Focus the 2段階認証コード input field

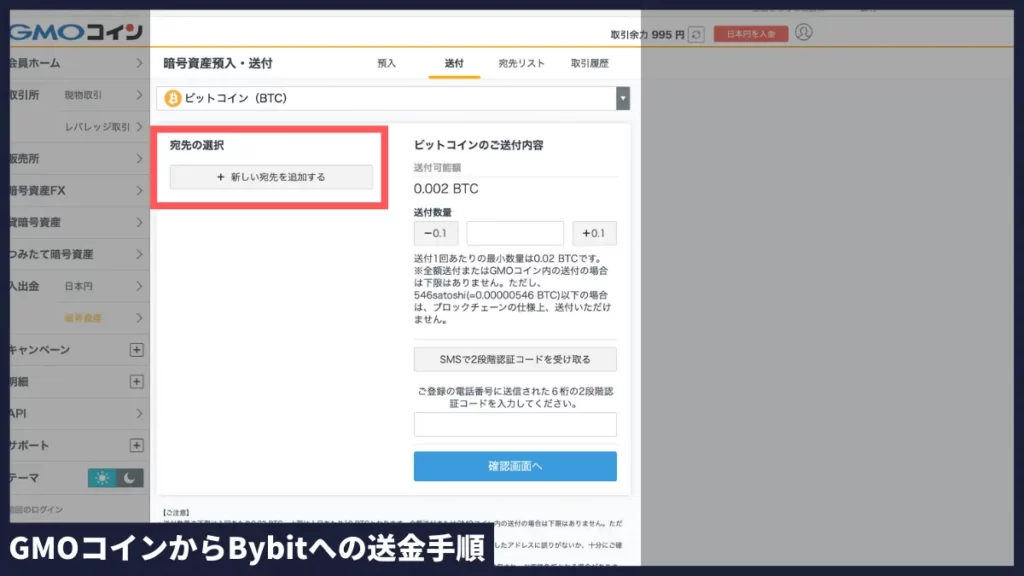click(515, 424)
